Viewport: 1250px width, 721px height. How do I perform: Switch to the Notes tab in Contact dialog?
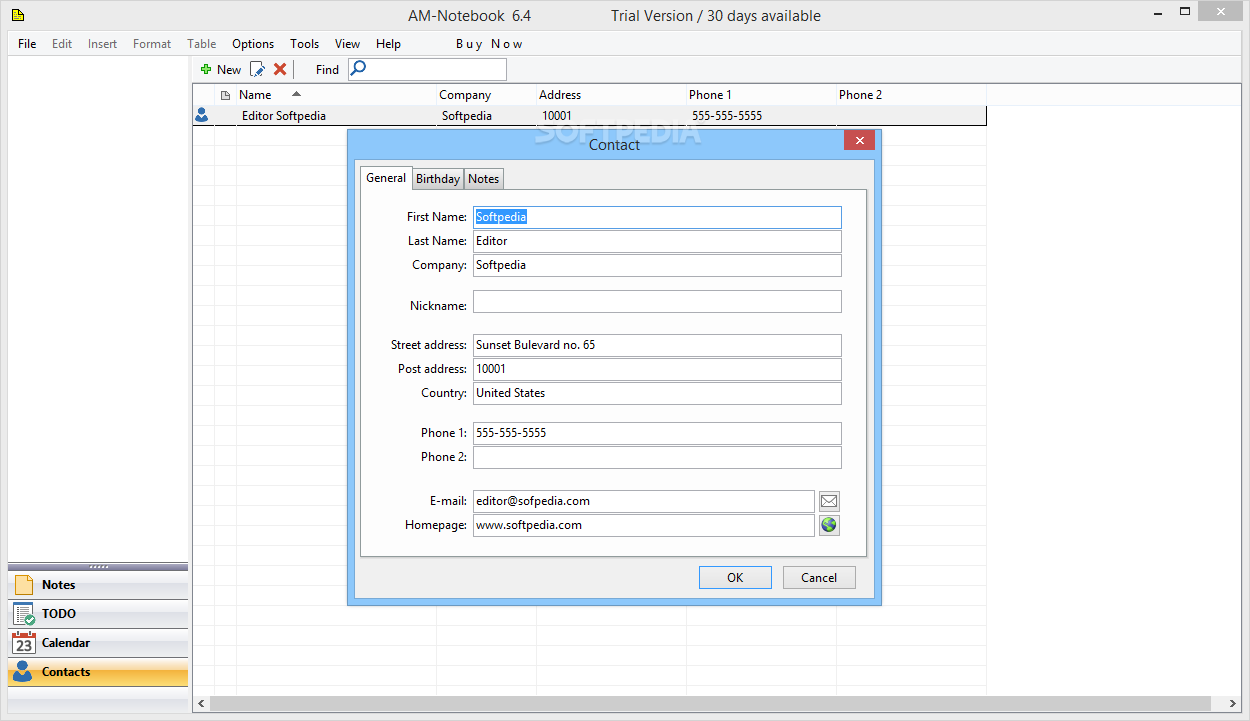click(484, 179)
